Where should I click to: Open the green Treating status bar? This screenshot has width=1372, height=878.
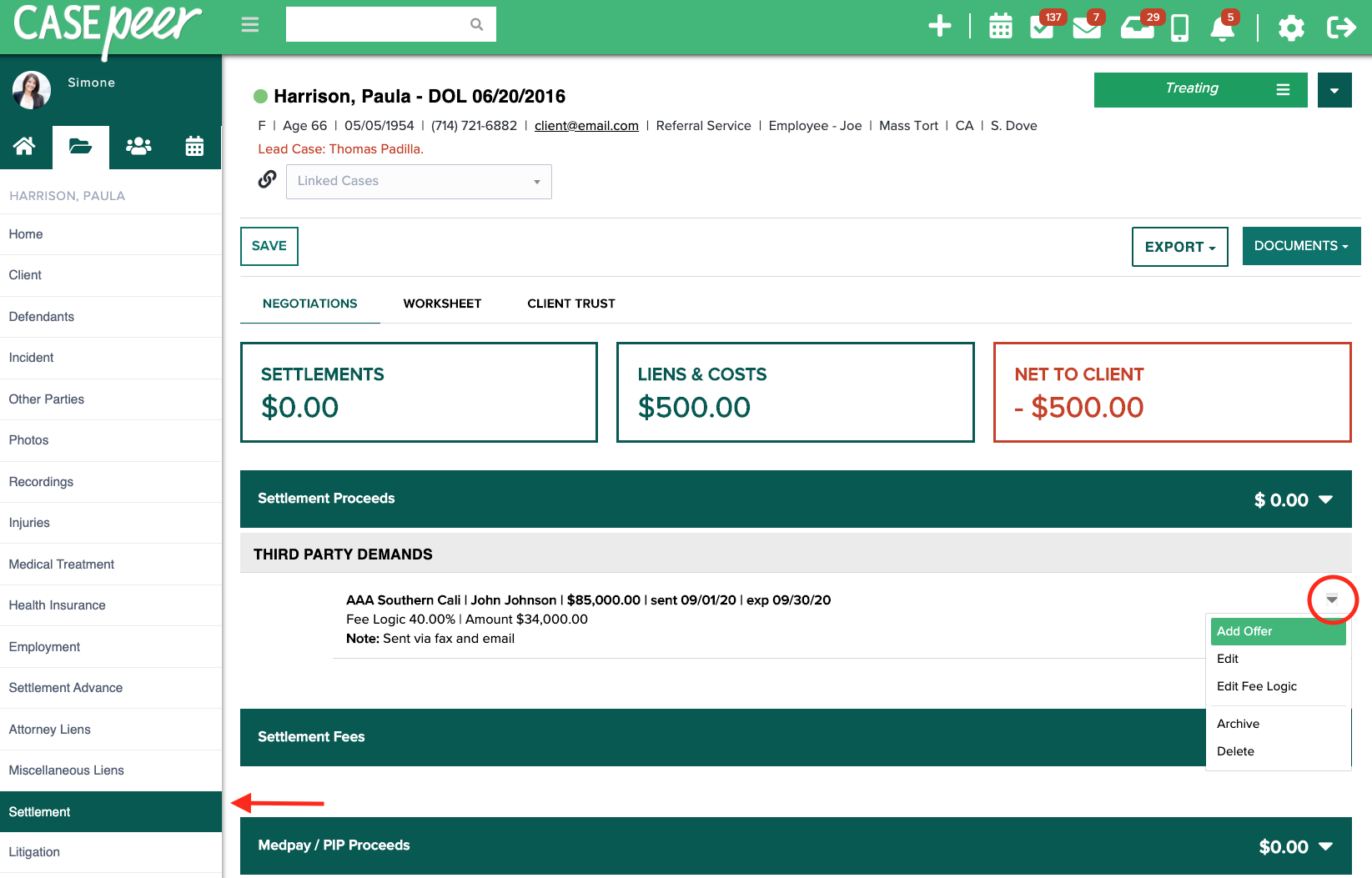tap(1191, 88)
